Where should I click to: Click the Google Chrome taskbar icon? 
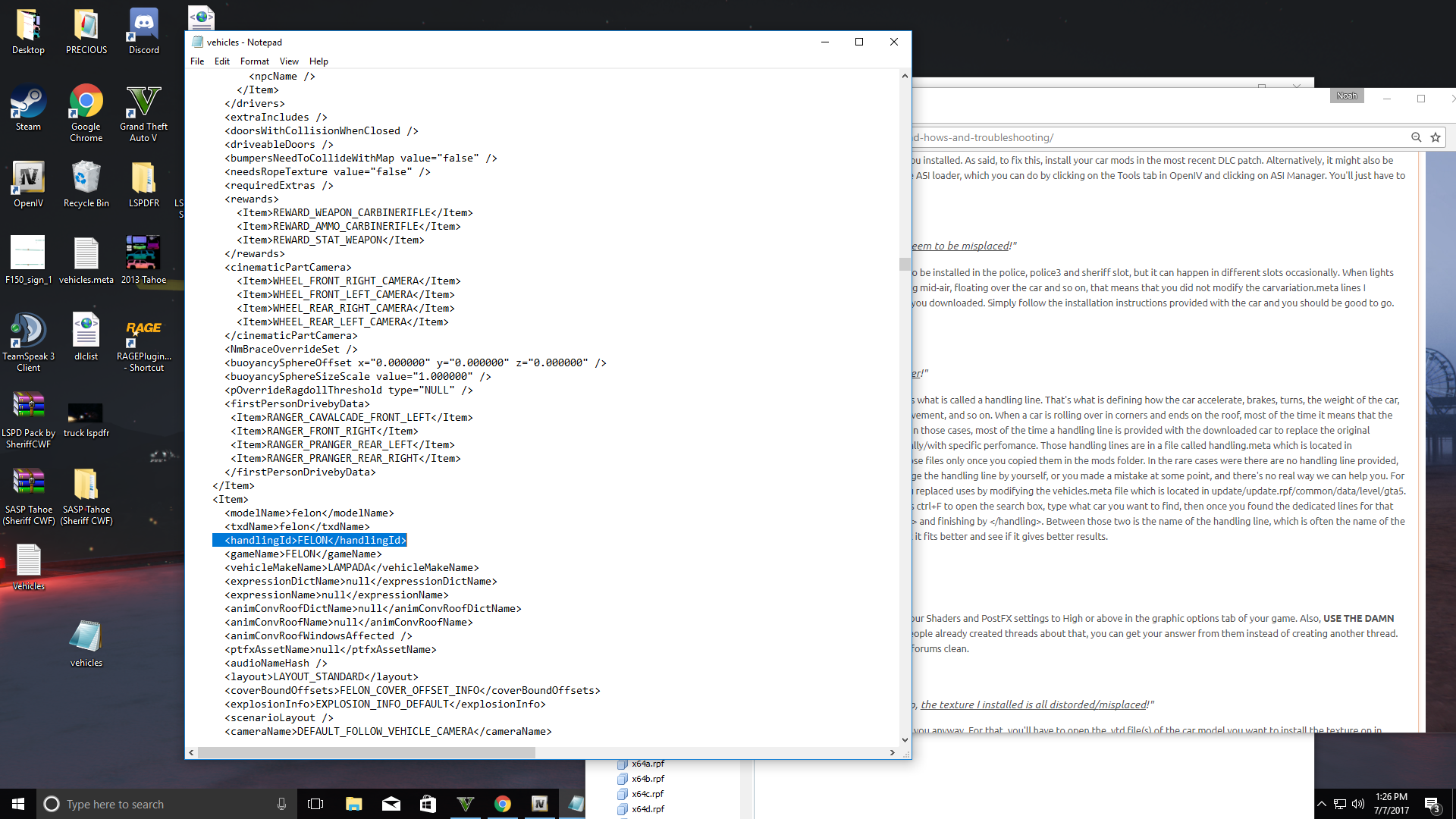click(x=503, y=804)
